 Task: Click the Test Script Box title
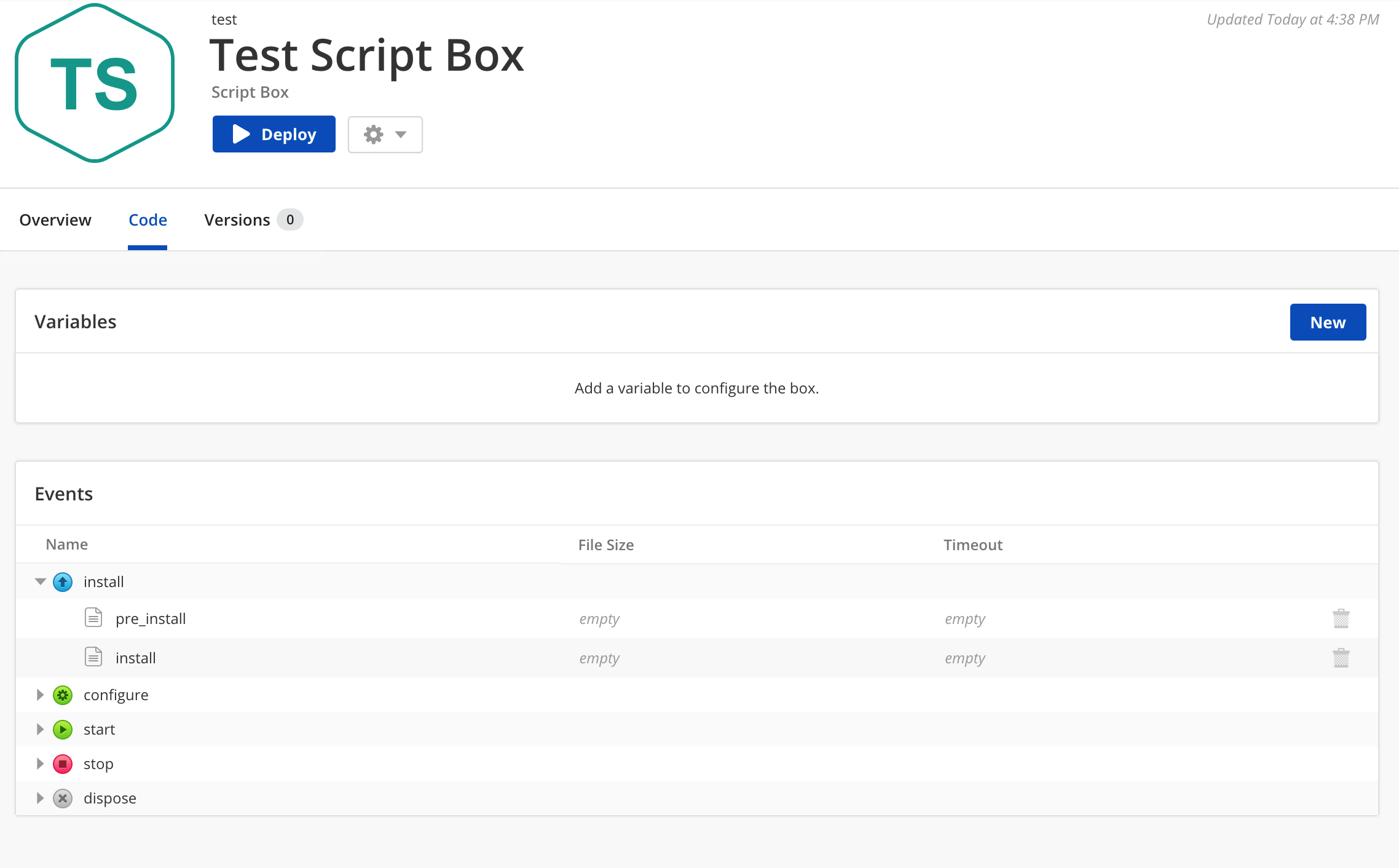(x=367, y=55)
